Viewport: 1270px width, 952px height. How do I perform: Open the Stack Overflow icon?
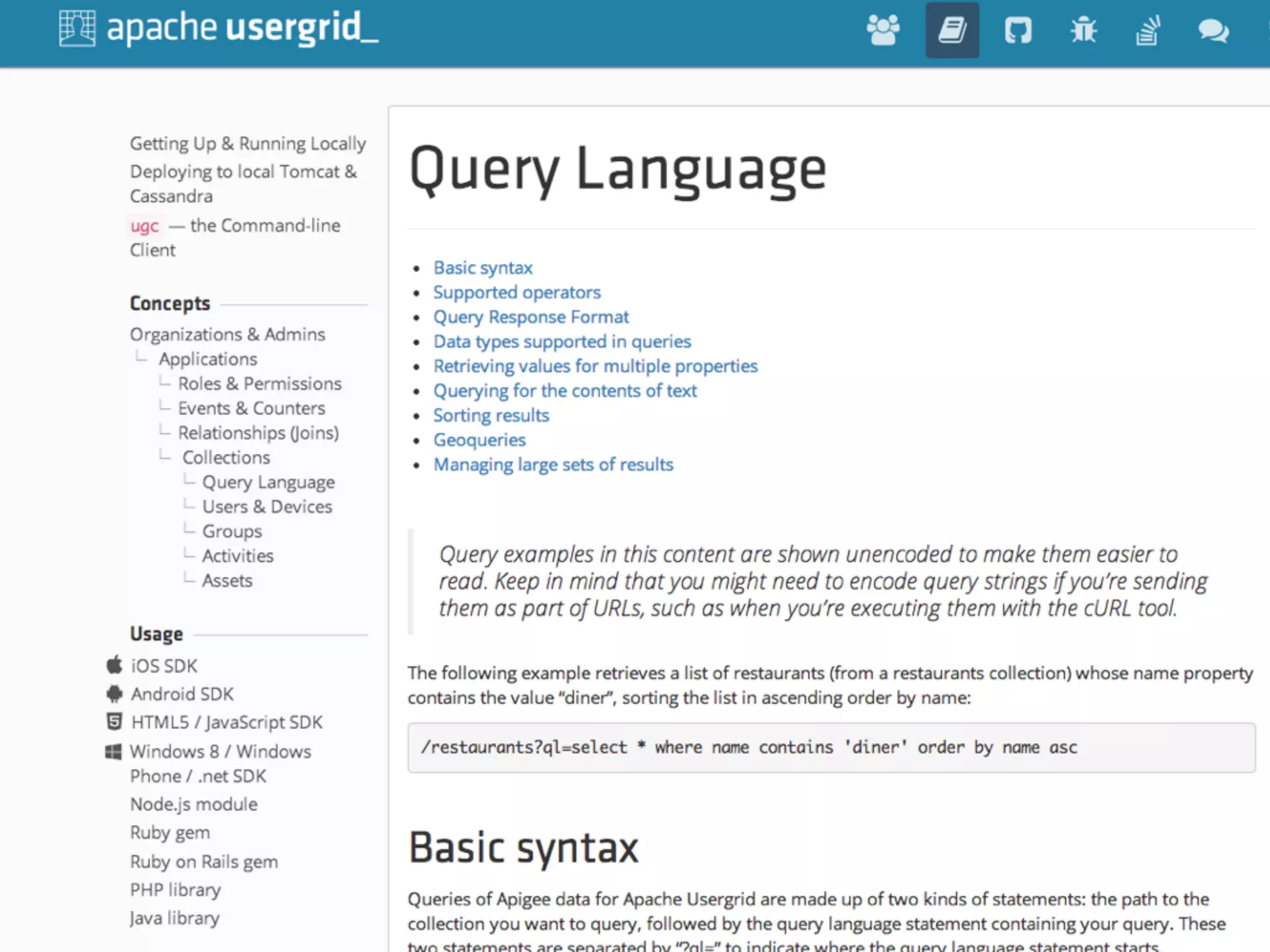pos(1148,30)
